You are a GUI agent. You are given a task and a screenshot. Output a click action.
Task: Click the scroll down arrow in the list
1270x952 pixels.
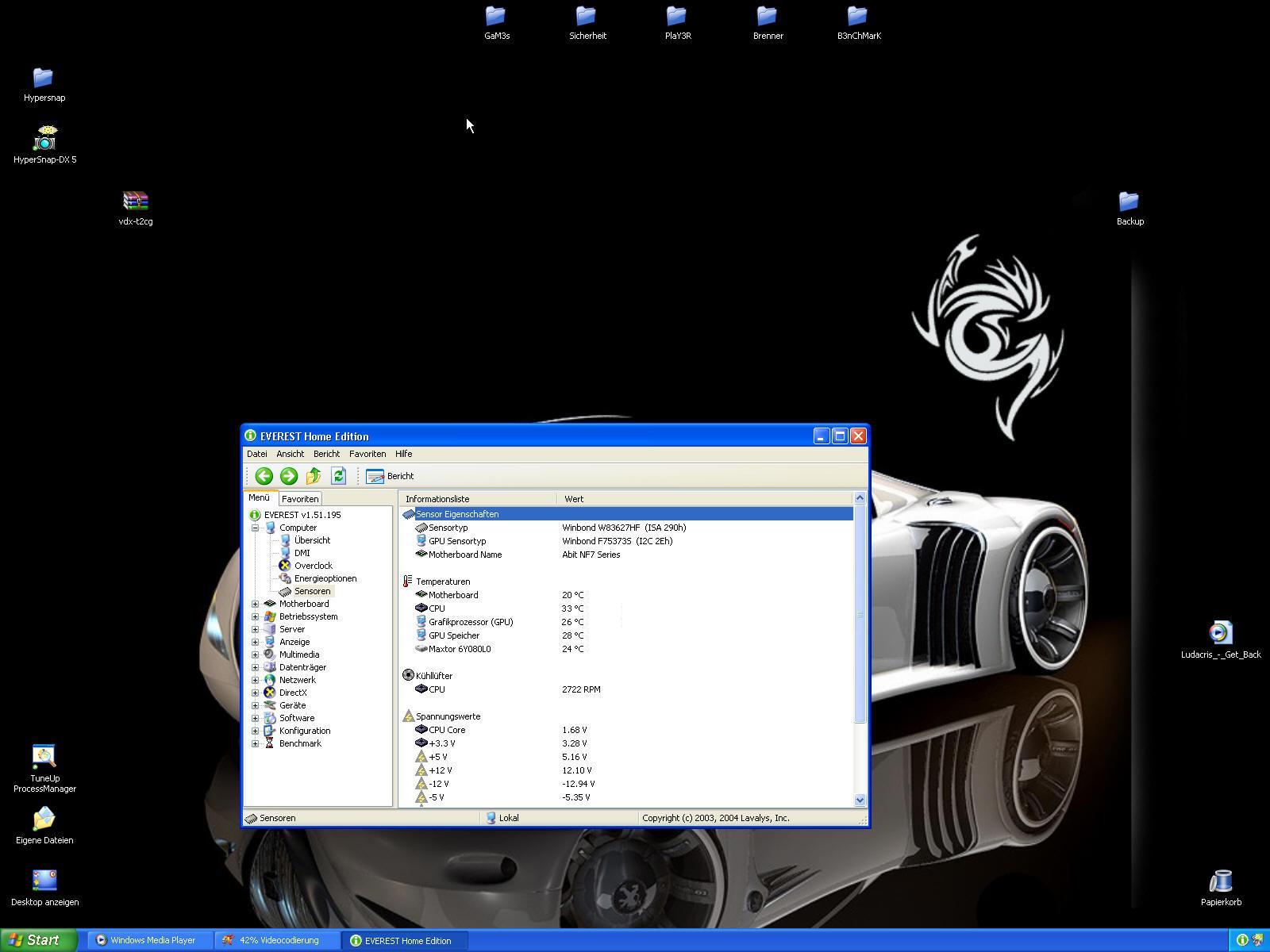click(x=860, y=800)
